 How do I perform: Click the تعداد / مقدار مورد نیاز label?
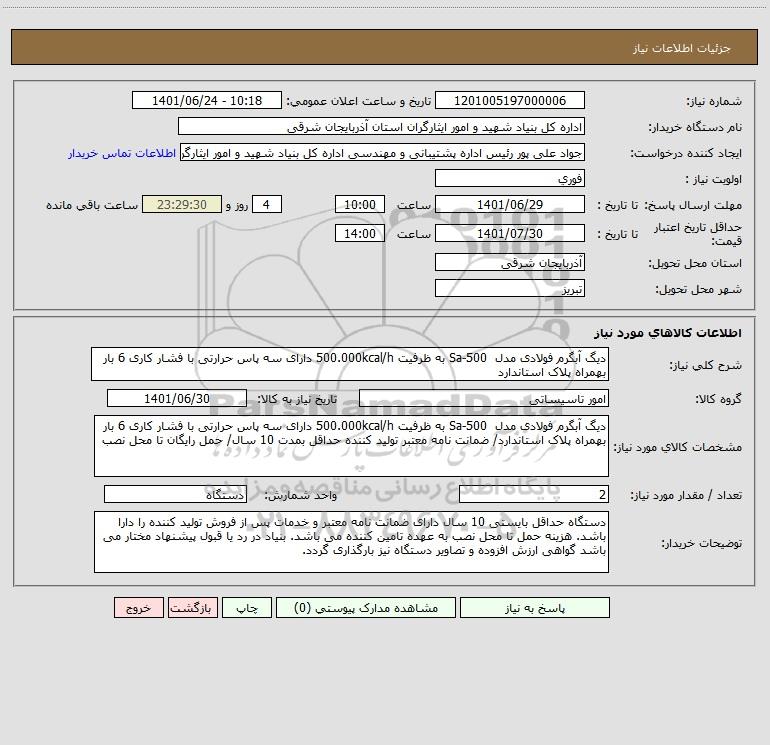[x=686, y=496]
